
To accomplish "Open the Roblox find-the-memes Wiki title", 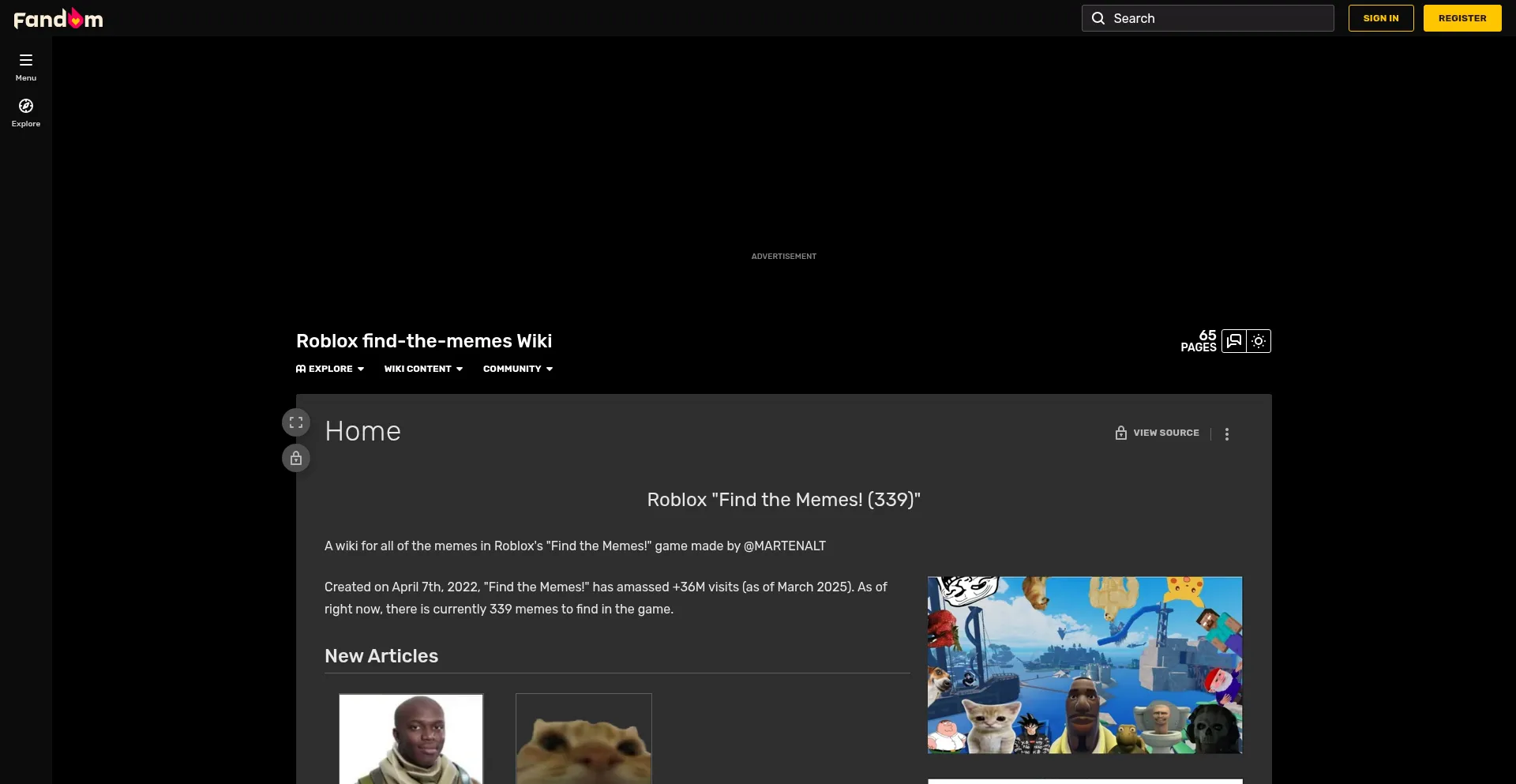I will 424,341.
